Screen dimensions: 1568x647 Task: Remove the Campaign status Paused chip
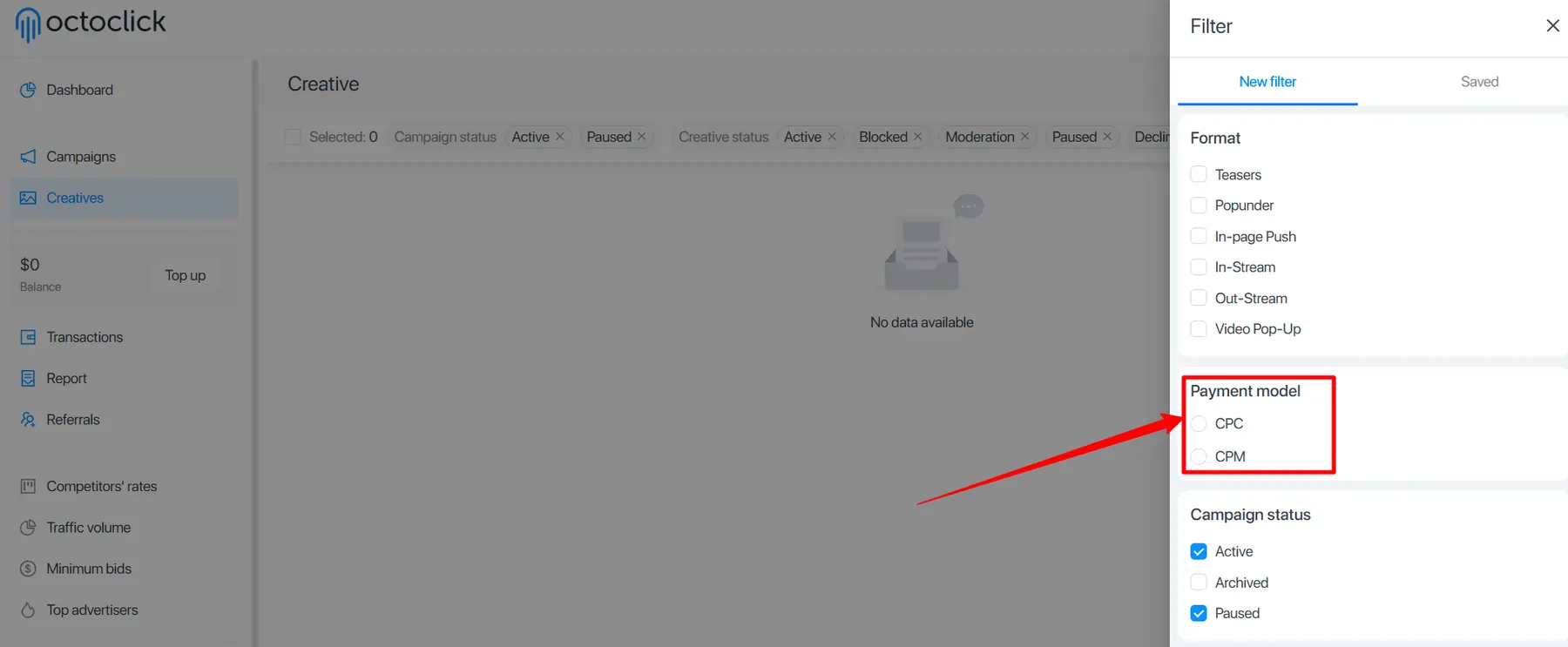coord(642,137)
